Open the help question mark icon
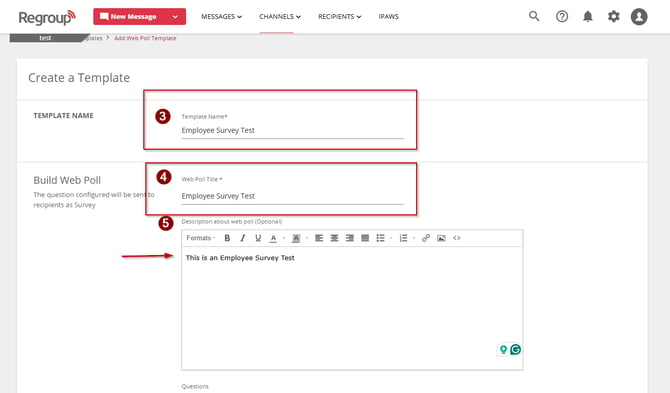 pos(562,16)
